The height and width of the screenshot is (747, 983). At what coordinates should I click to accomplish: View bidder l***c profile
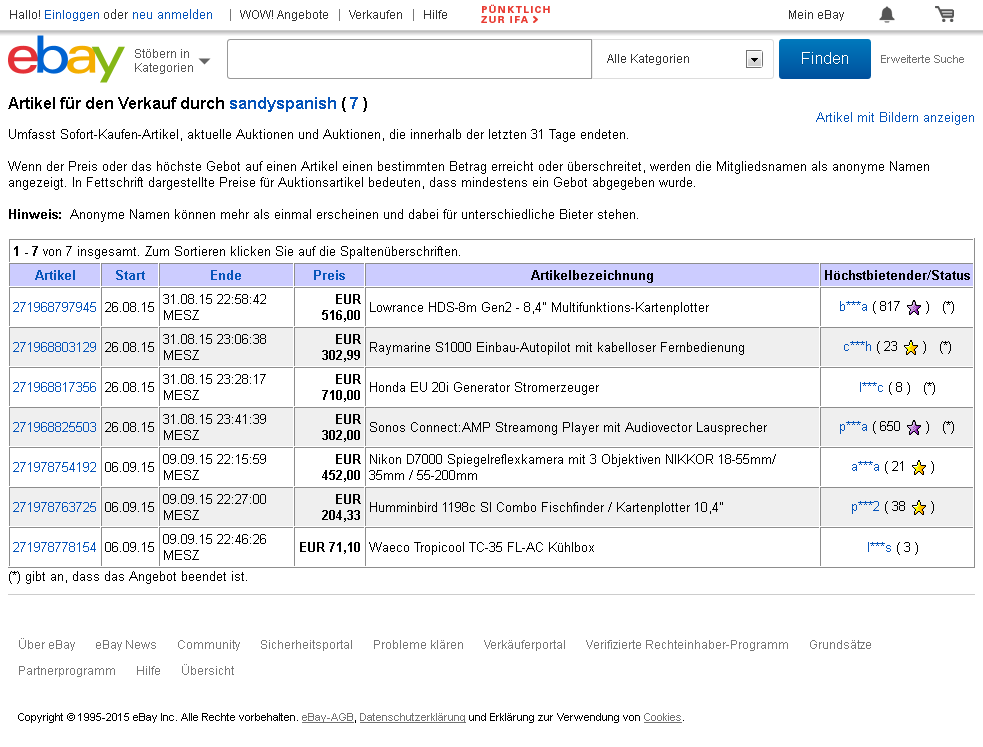click(871, 387)
